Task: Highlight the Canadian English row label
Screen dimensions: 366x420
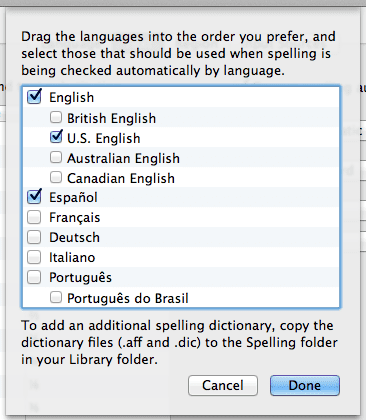Action: (121, 178)
